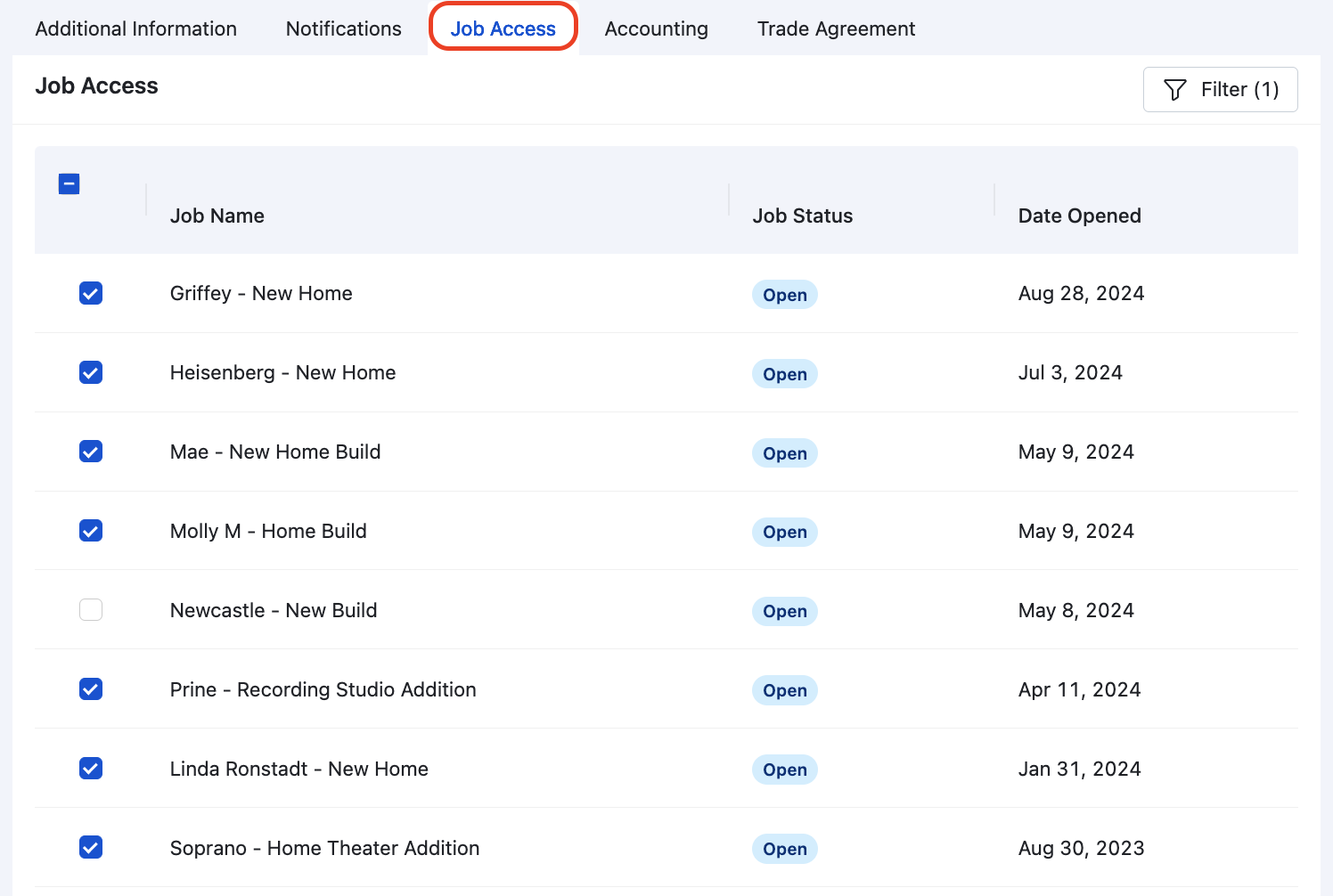
Task: Open the Notifications tab
Action: 344,29
